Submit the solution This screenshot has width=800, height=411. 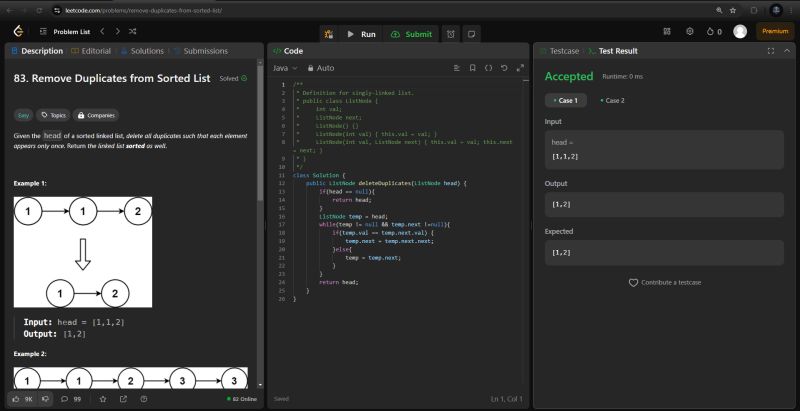(x=411, y=34)
